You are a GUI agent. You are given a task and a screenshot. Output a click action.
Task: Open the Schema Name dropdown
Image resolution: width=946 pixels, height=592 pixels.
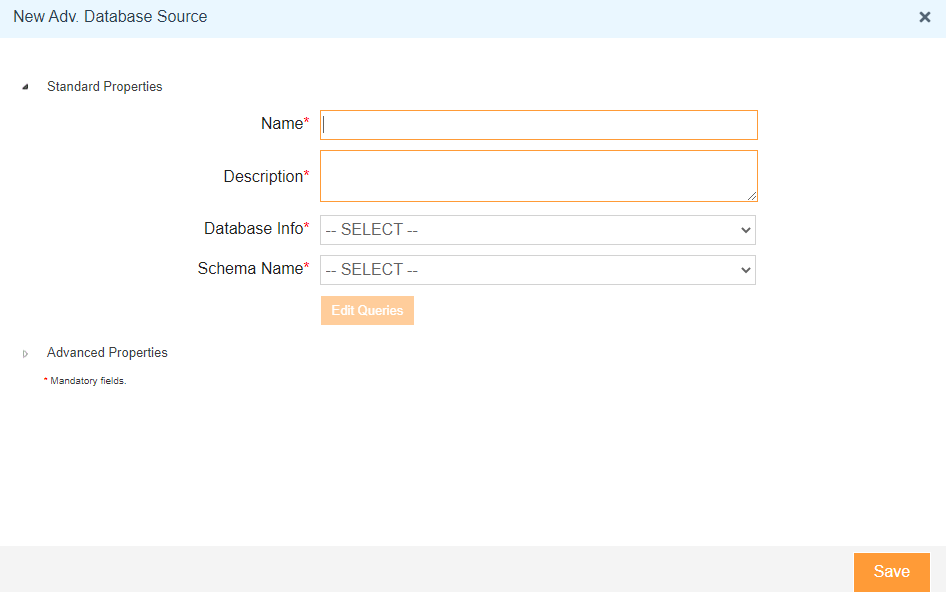(538, 270)
